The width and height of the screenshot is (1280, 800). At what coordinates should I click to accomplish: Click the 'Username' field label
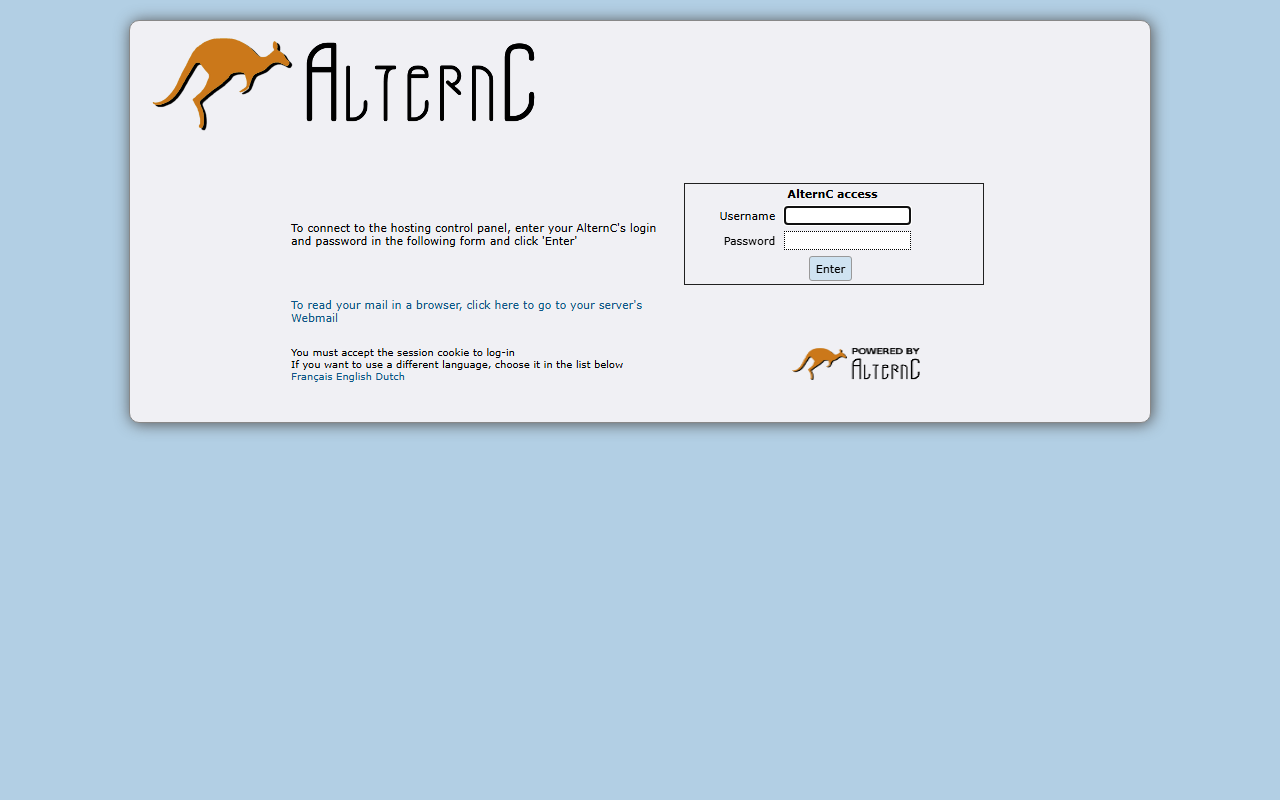click(x=747, y=216)
